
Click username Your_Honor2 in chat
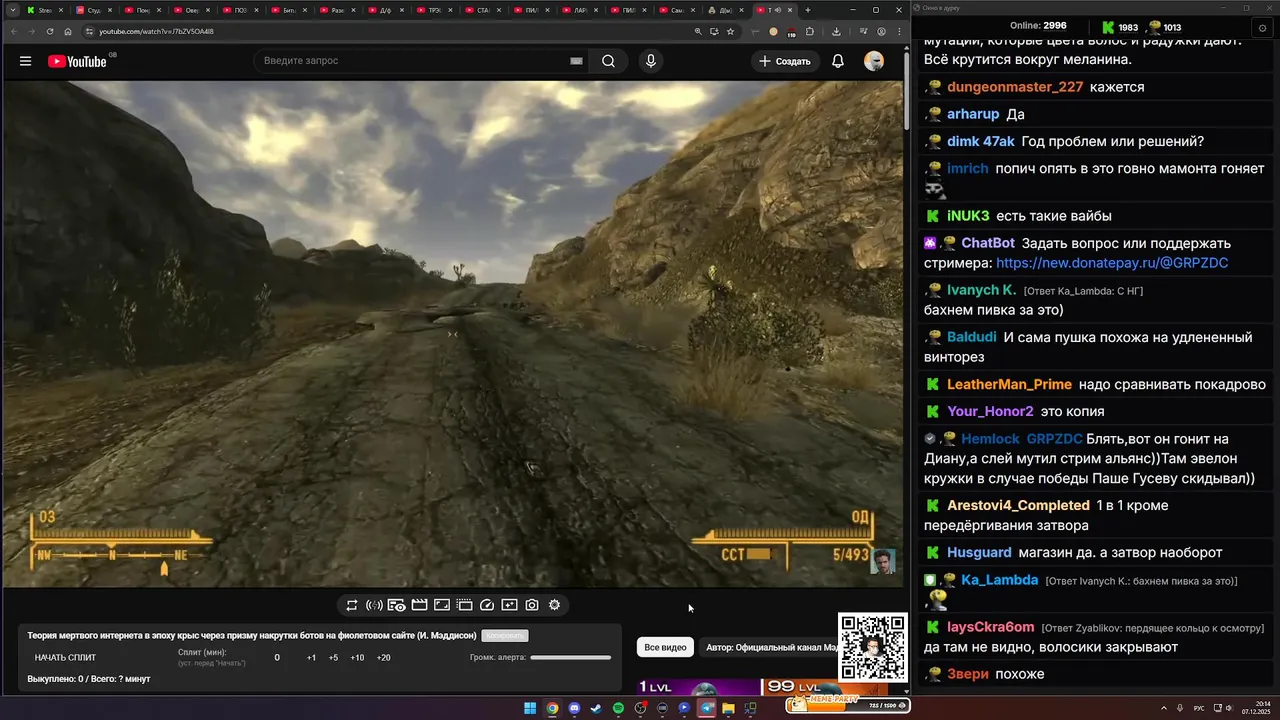(990, 412)
